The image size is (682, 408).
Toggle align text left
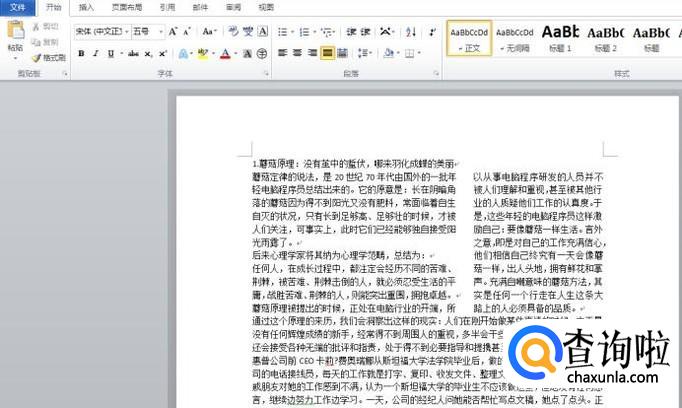(283, 53)
